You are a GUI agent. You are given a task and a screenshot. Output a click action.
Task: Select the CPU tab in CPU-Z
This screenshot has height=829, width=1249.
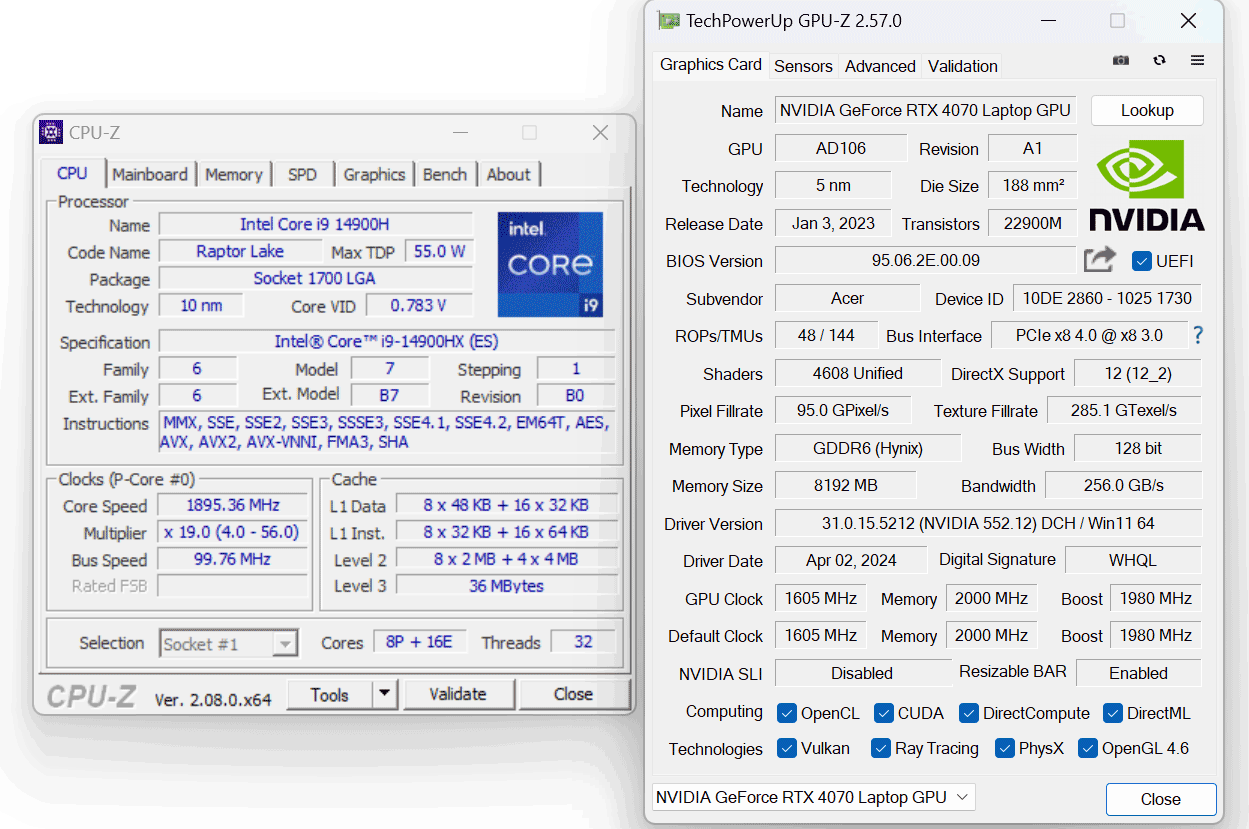click(72, 173)
